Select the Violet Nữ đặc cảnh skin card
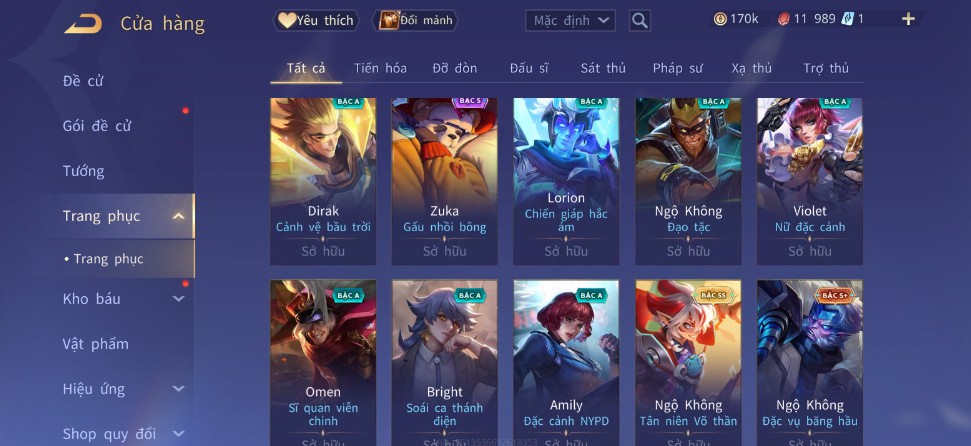 [x=809, y=181]
